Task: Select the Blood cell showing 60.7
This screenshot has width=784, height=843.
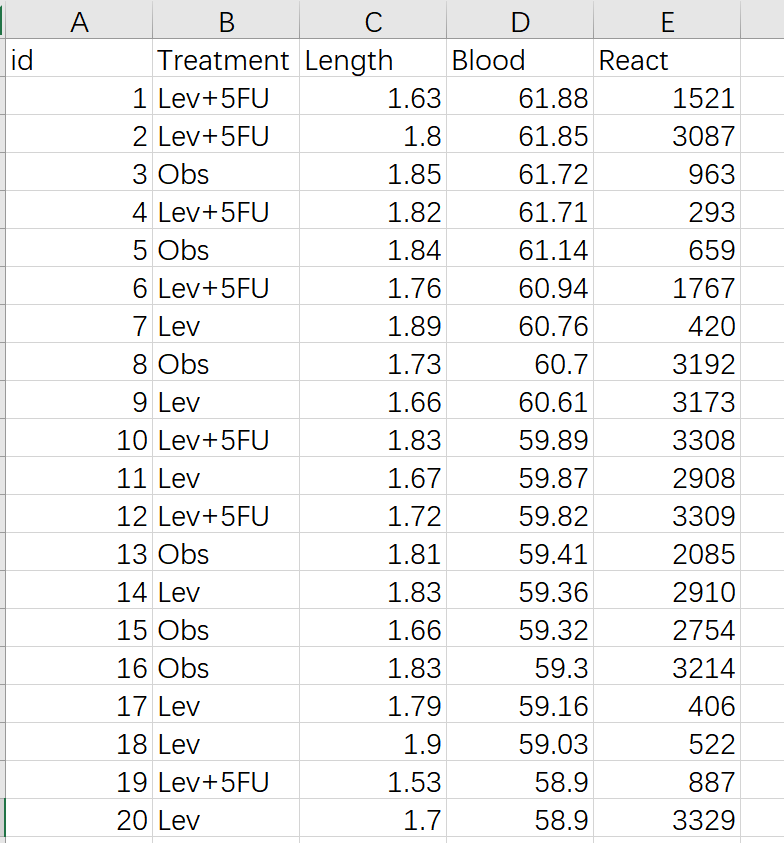Action: click(520, 364)
